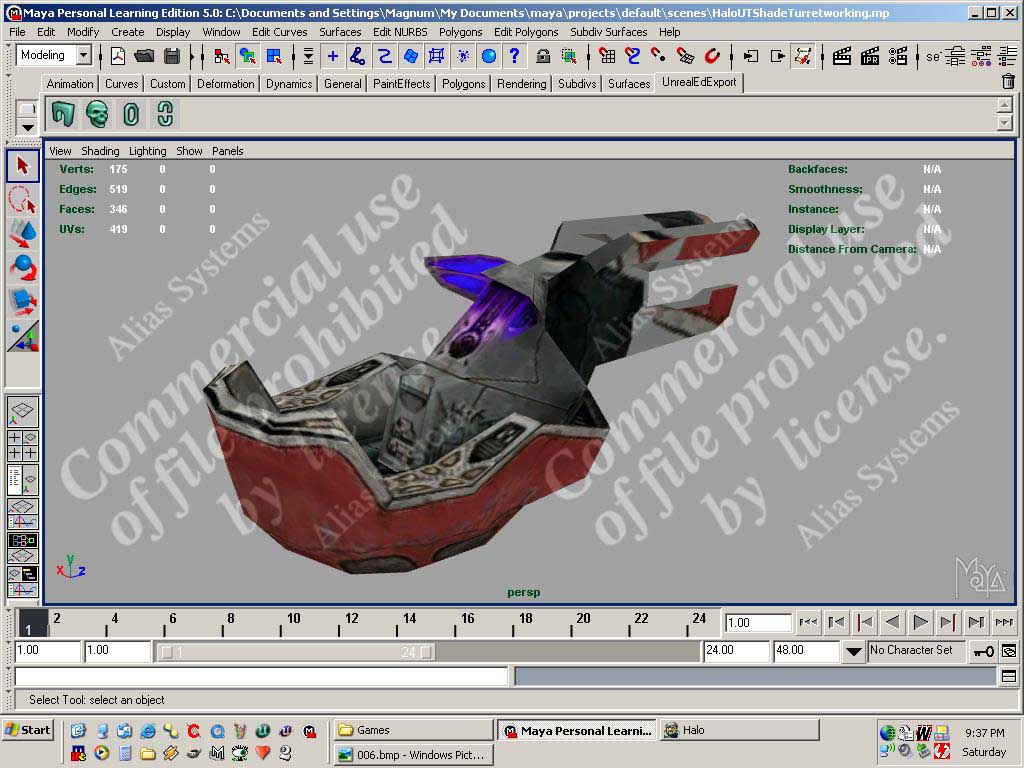This screenshot has width=1024, height=768.
Task: Open the Subdiv Surfaces menu
Action: tap(608, 32)
